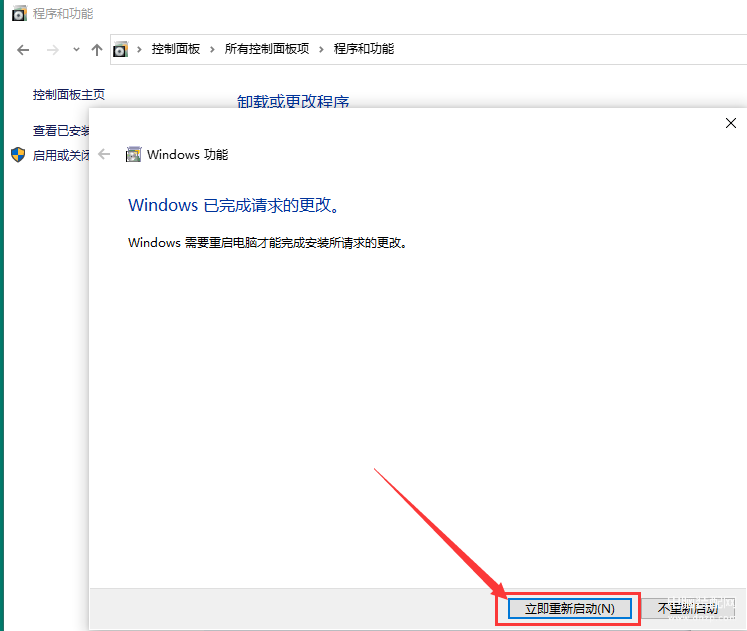
Task: Expand the chevron after 控制面板 breadcrumb
Action: coord(212,49)
